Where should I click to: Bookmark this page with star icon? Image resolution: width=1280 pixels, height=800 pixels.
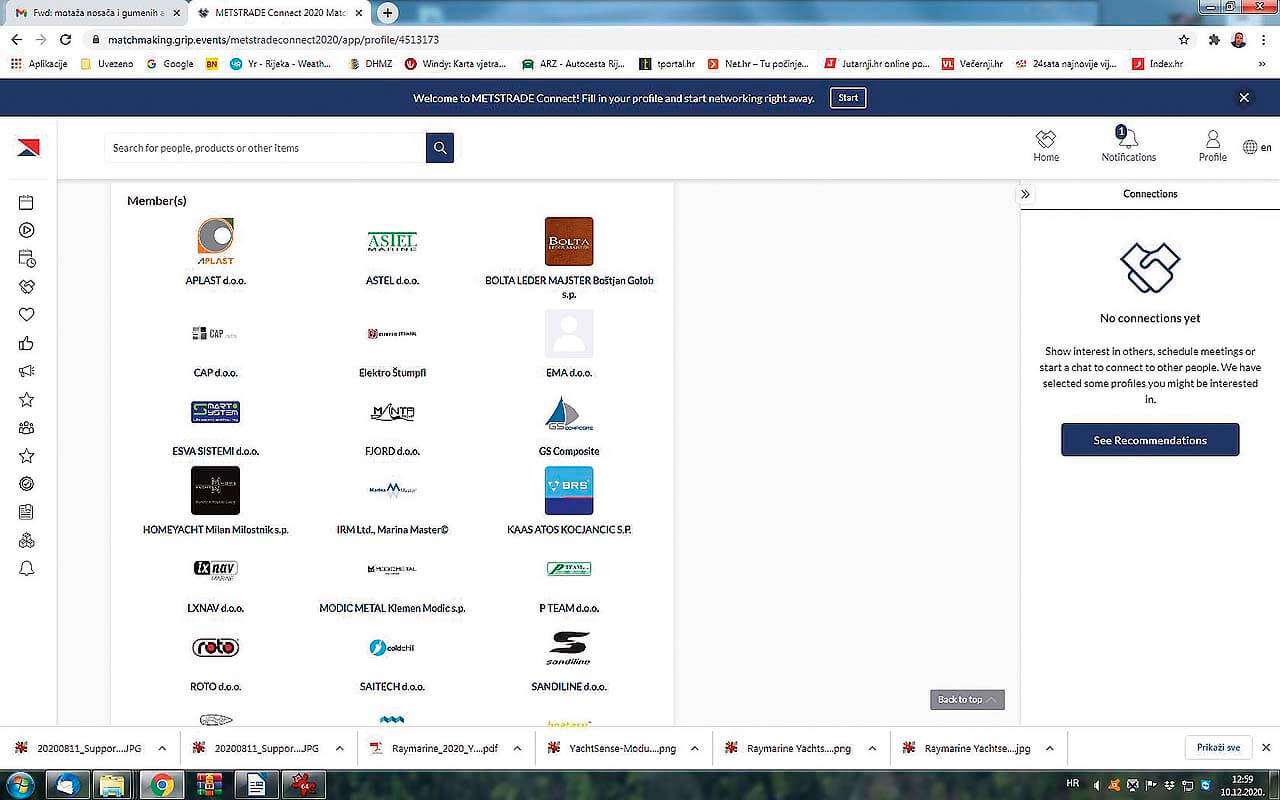pyautogui.click(x=1184, y=40)
